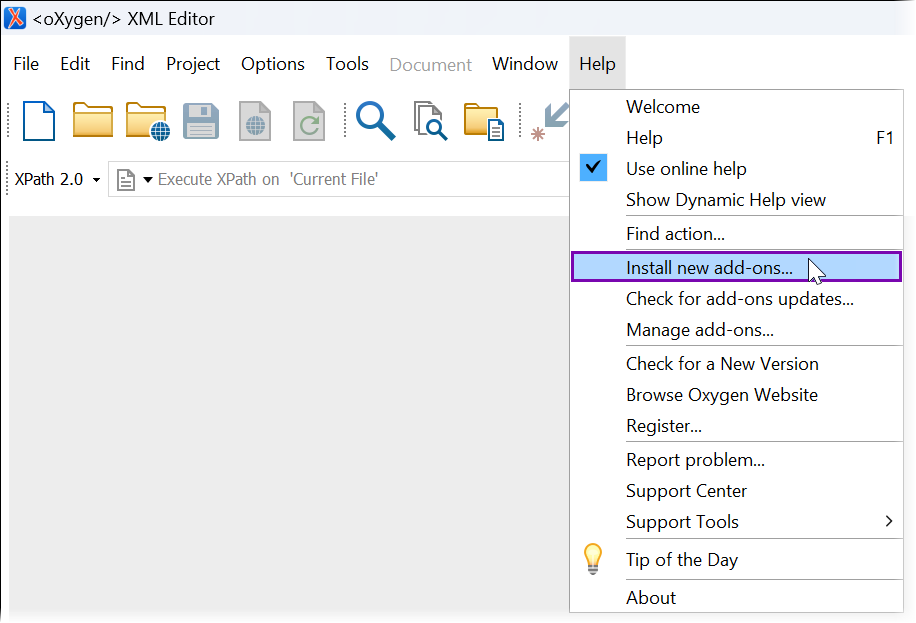Expand the Support Tools submenu

pos(888,521)
